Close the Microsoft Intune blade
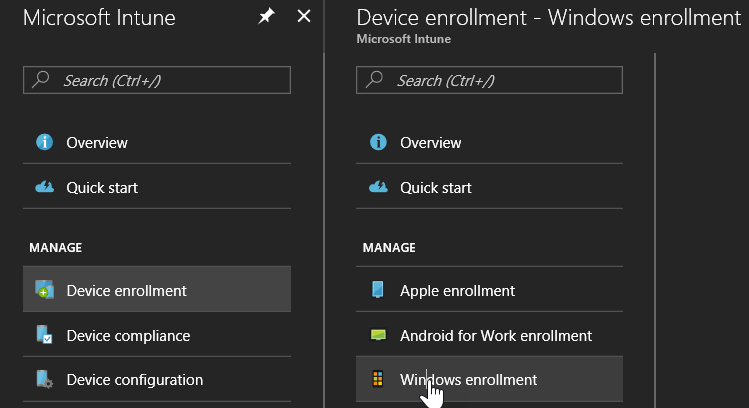 coord(304,18)
